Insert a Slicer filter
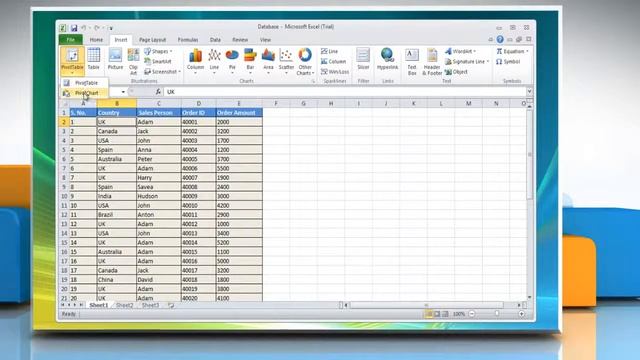640x360 pixels. tap(363, 59)
